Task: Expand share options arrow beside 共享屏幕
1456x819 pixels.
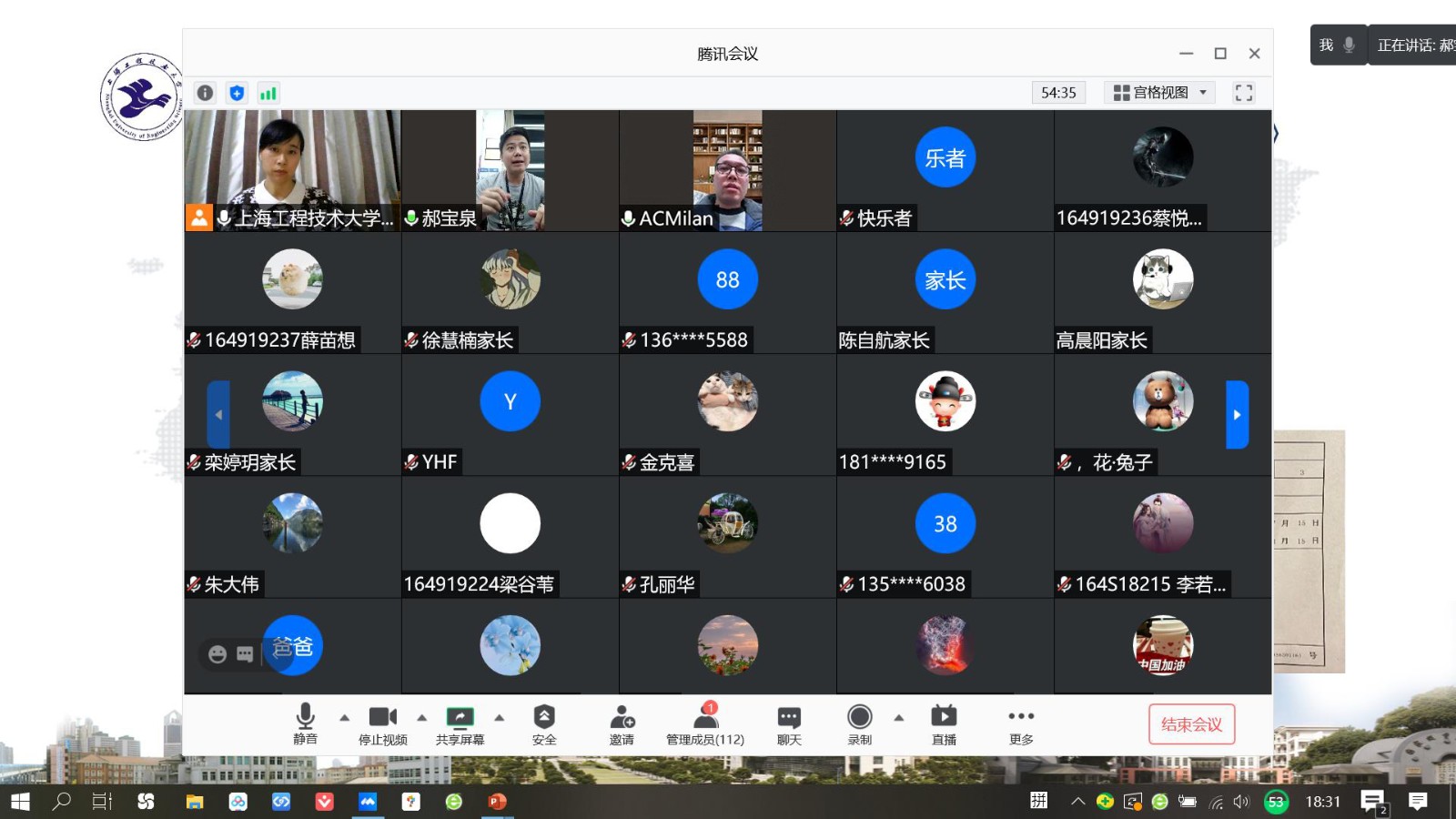Action: tap(499, 718)
